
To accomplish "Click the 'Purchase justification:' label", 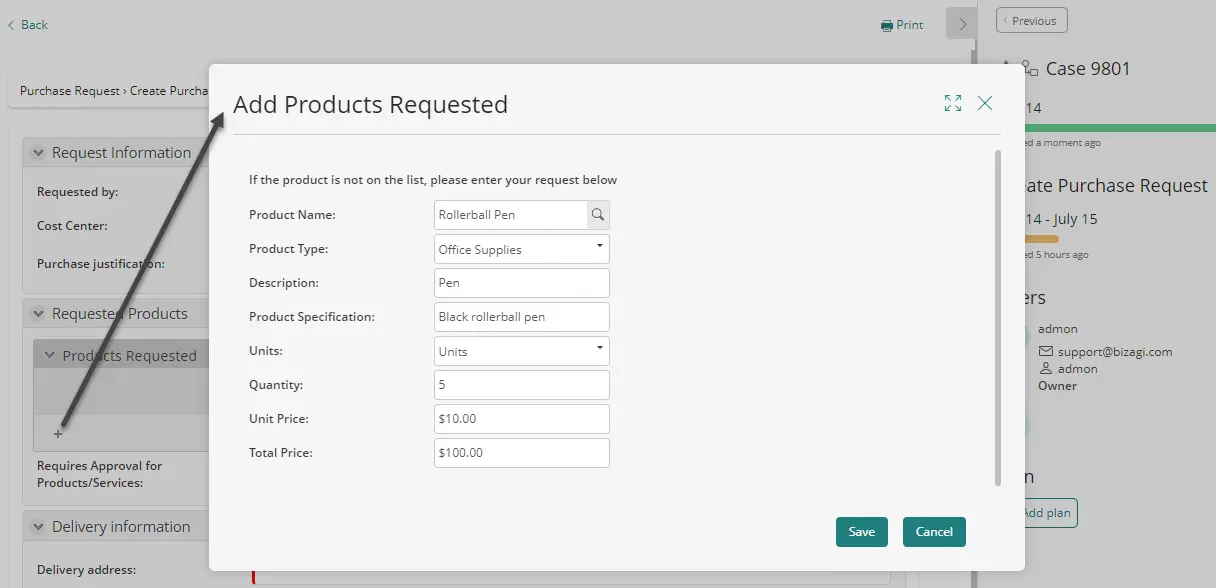I will [x=101, y=264].
